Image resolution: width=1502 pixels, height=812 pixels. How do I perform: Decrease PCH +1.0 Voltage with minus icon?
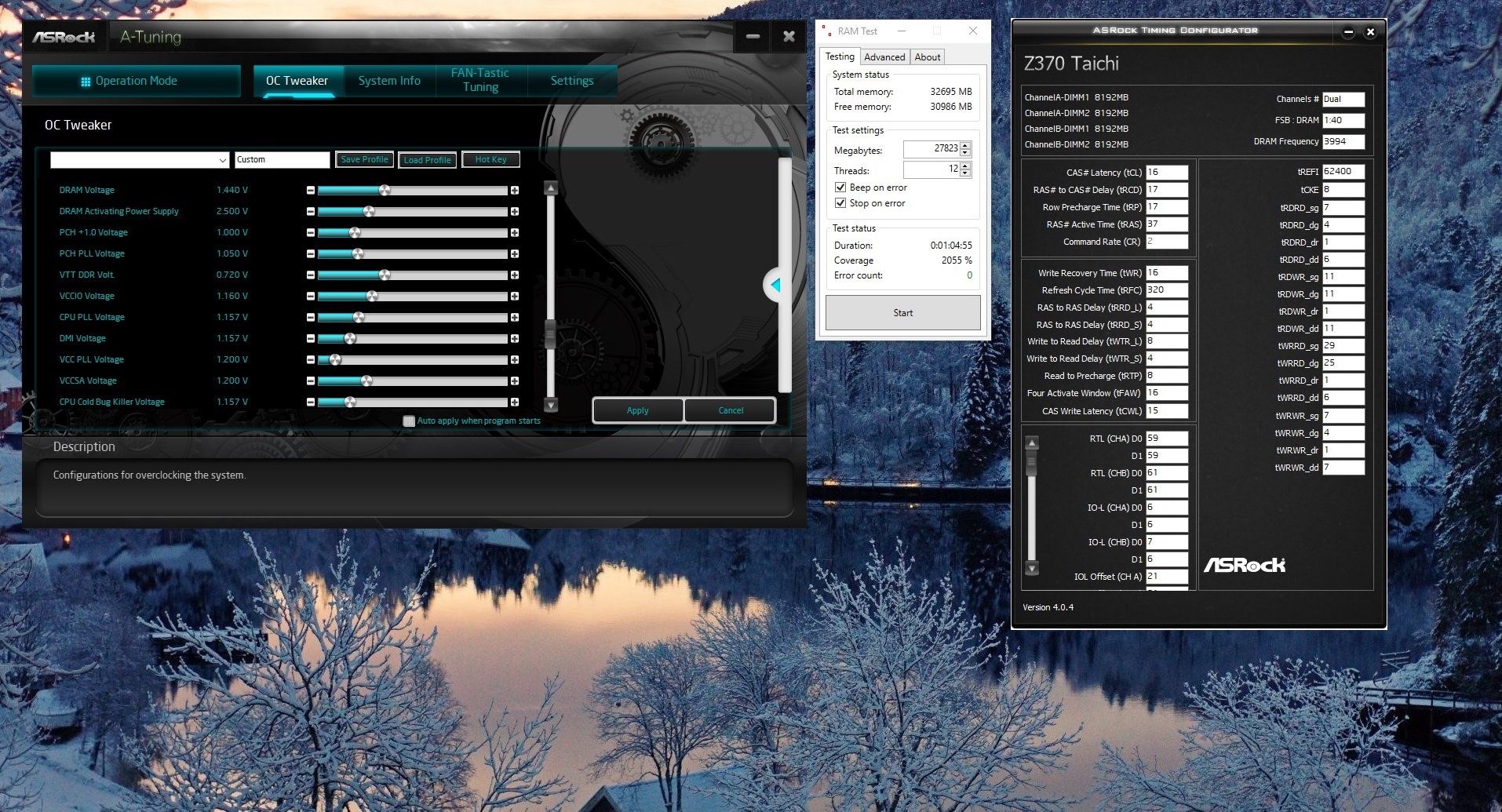click(x=311, y=233)
